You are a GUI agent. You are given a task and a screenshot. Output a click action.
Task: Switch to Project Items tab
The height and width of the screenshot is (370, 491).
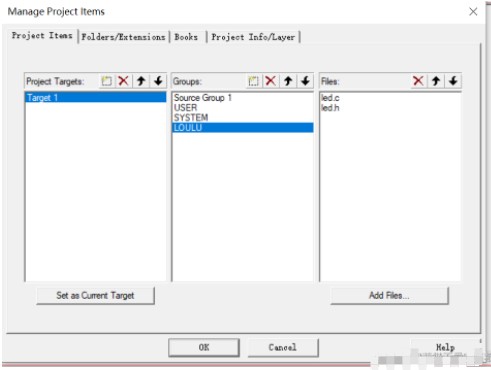[42, 36]
